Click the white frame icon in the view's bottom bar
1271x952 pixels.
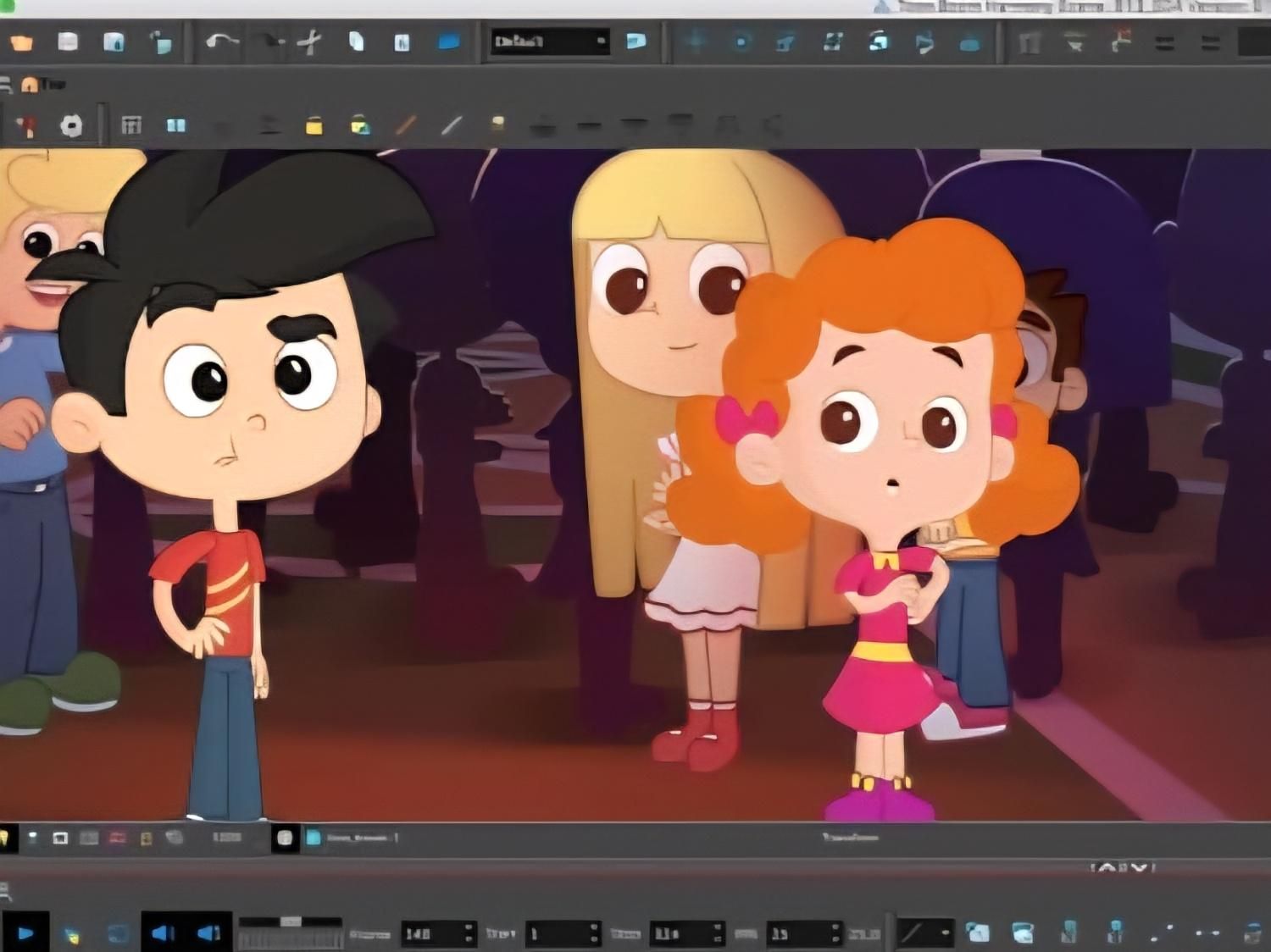[x=60, y=839]
